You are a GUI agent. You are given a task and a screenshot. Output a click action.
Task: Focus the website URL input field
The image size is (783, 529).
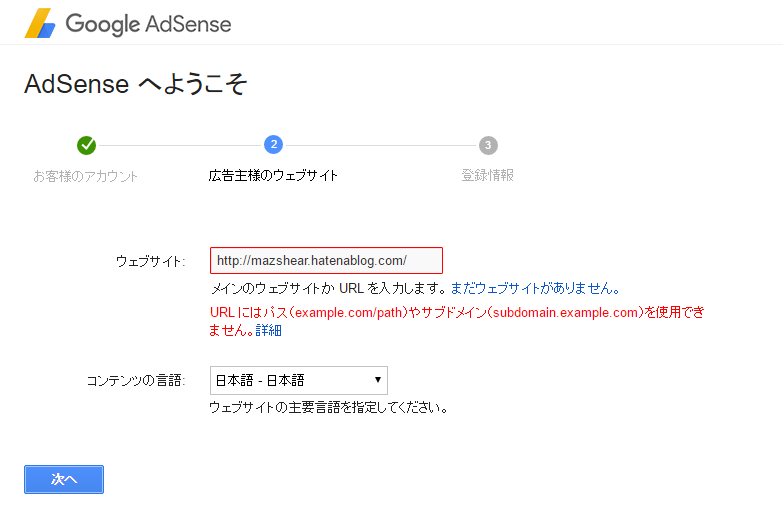tap(326, 260)
